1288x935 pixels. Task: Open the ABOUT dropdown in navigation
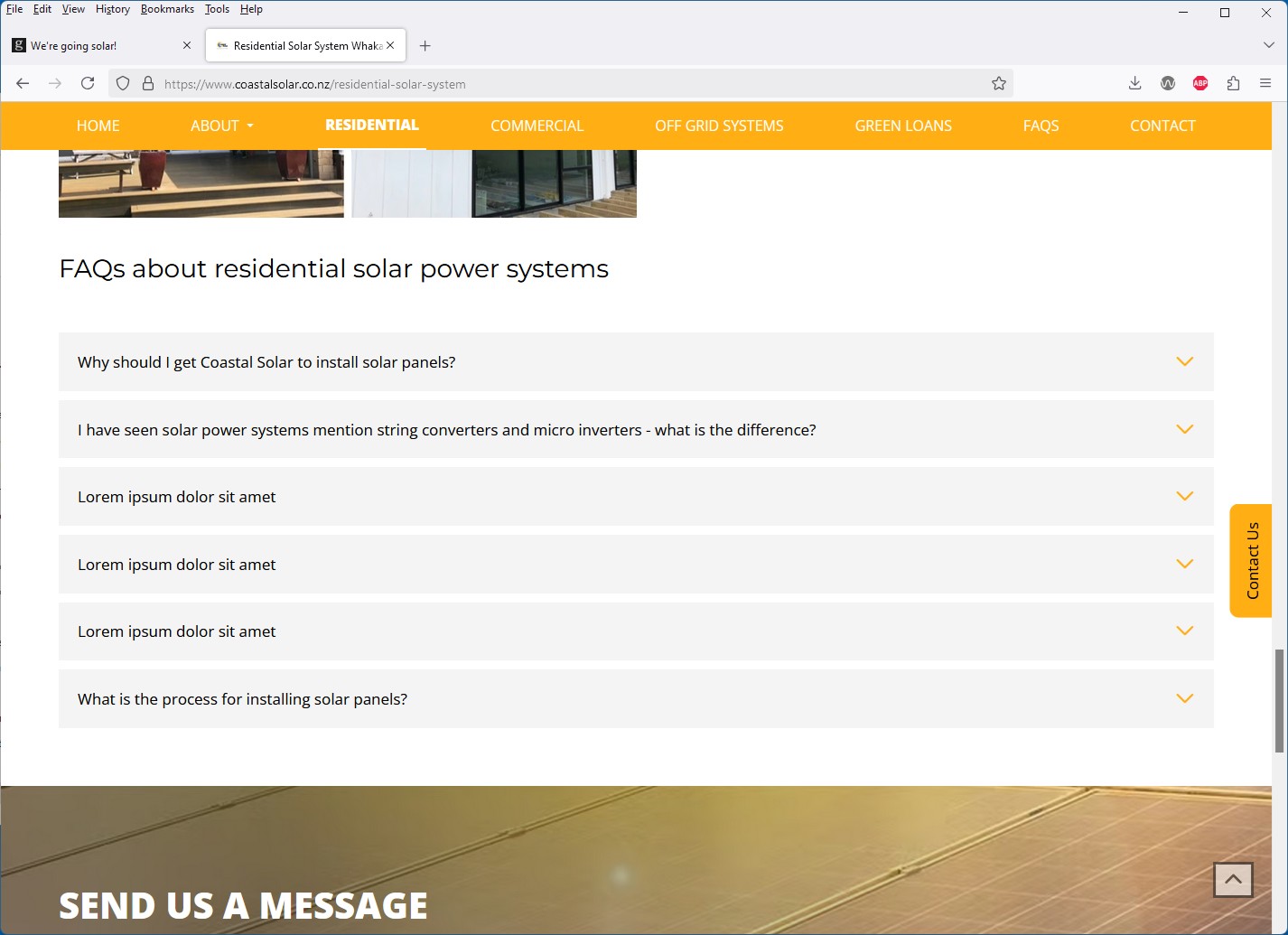221,126
